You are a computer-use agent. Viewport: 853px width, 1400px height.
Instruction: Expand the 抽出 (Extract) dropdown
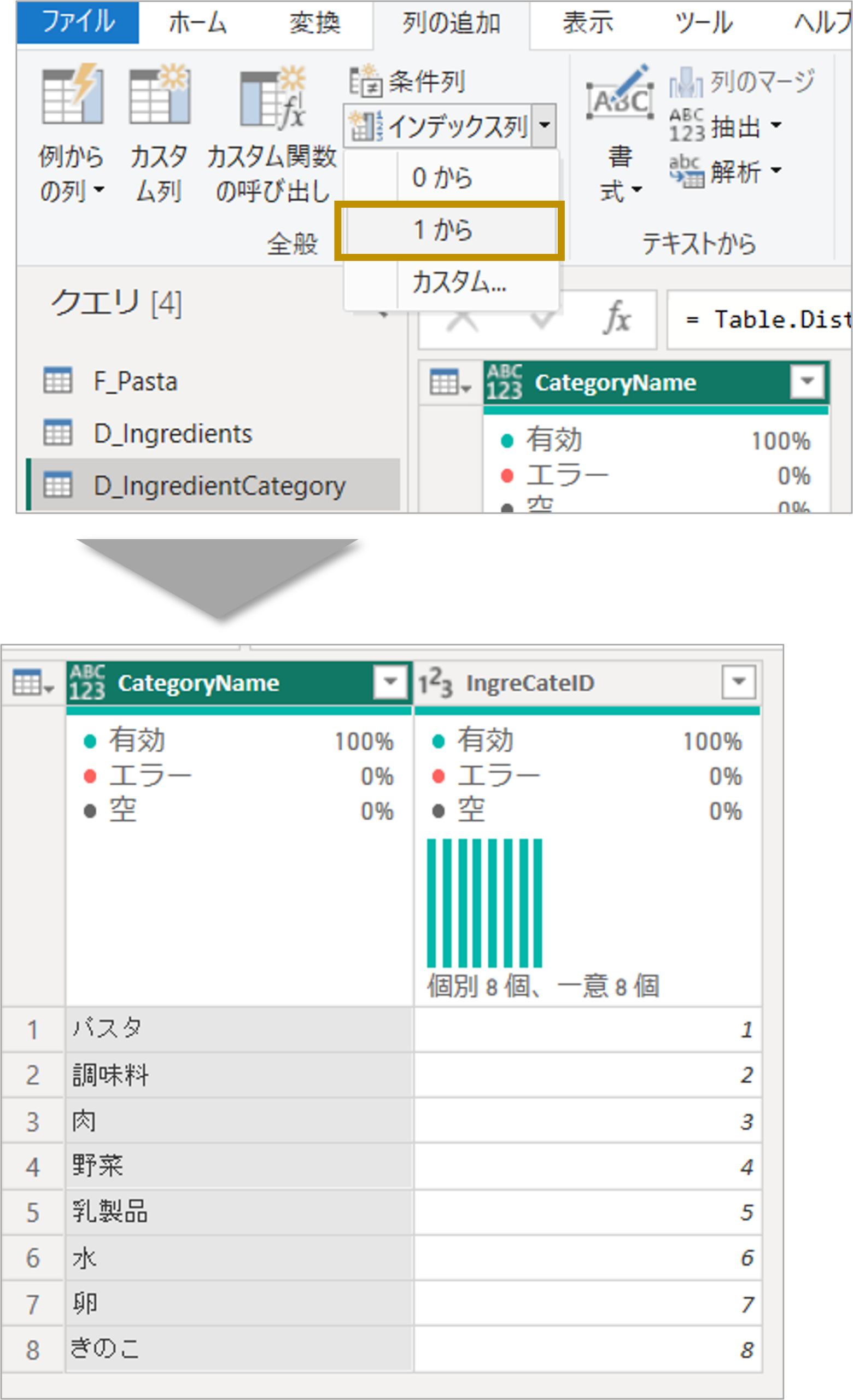776,126
